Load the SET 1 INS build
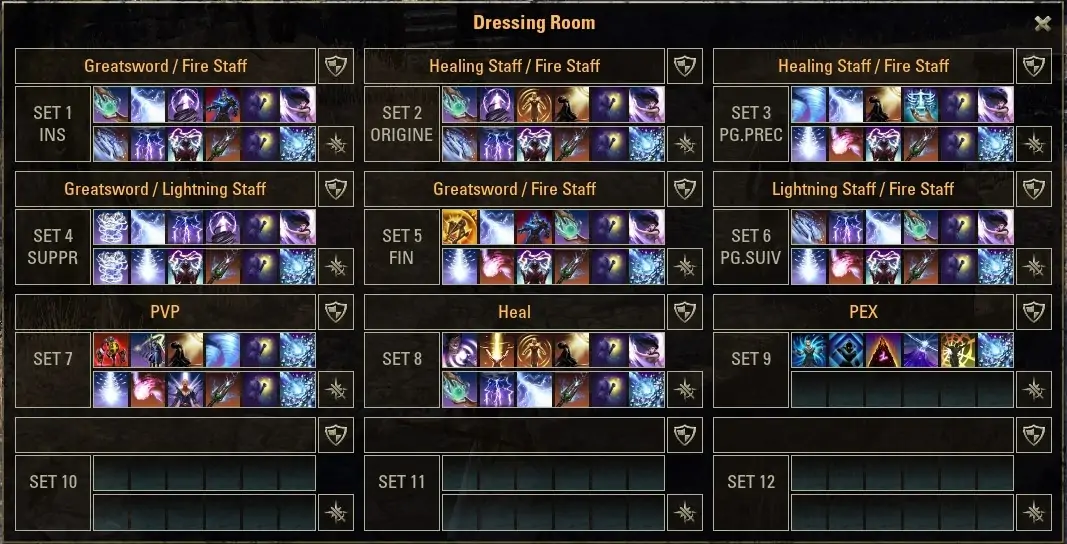 coord(53,123)
